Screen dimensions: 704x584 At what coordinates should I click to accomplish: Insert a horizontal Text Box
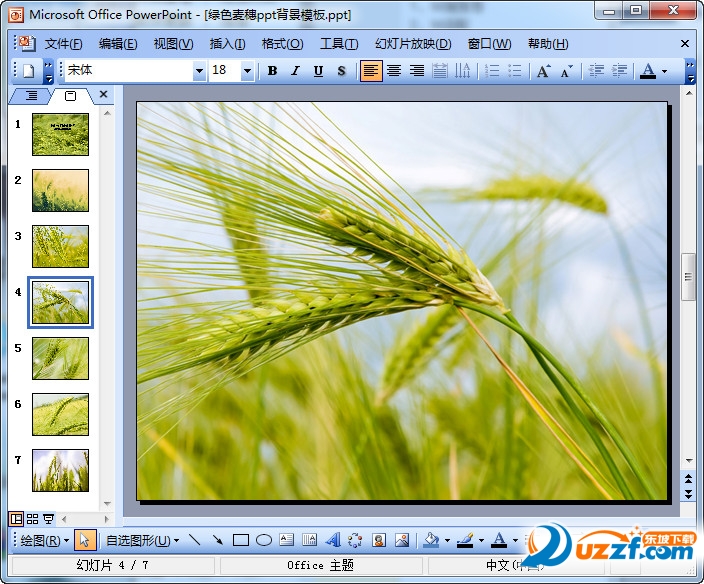(286, 540)
